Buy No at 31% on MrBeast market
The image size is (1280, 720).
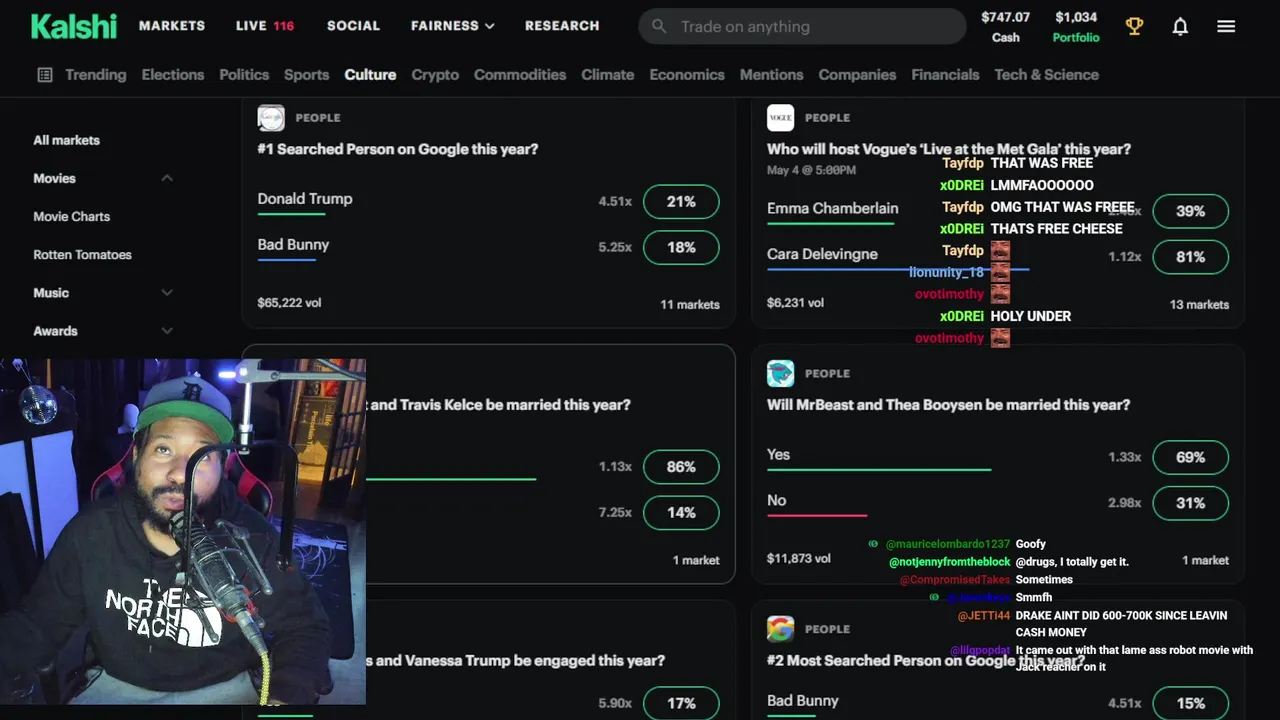1190,503
